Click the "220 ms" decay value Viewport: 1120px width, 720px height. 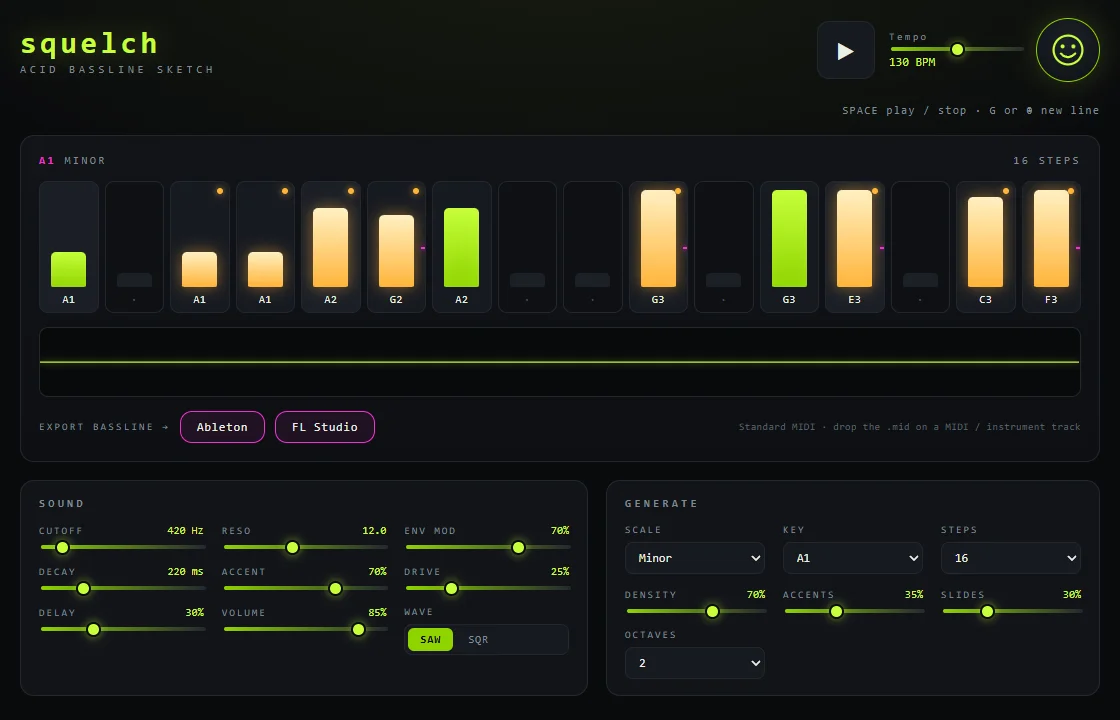185,571
